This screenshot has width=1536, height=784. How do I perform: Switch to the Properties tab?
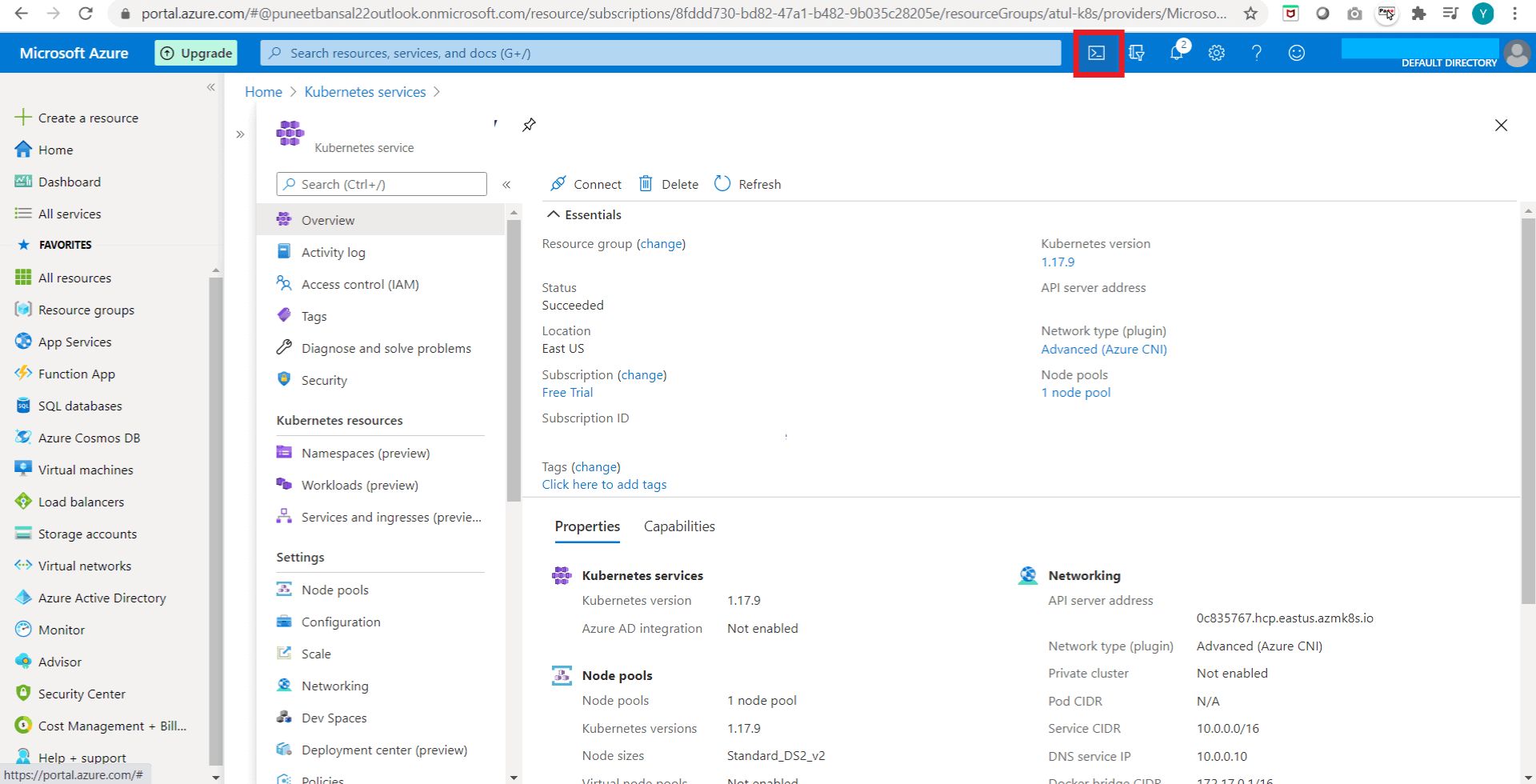click(x=587, y=526)
